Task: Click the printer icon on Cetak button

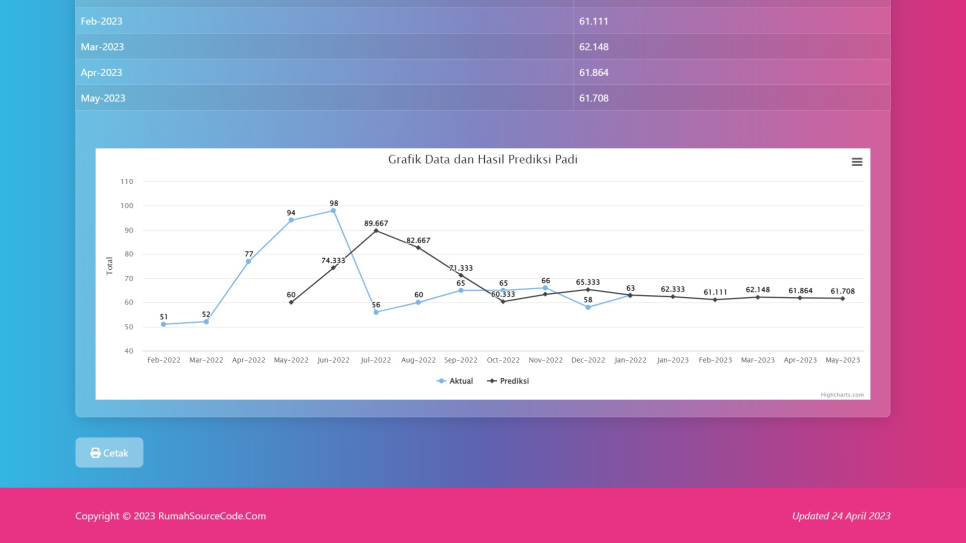Action: 95,453
